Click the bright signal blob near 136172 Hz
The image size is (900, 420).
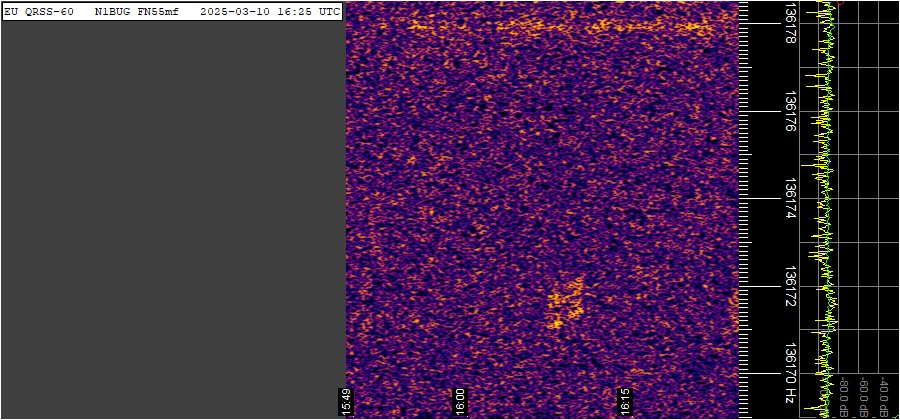(566, 304)
